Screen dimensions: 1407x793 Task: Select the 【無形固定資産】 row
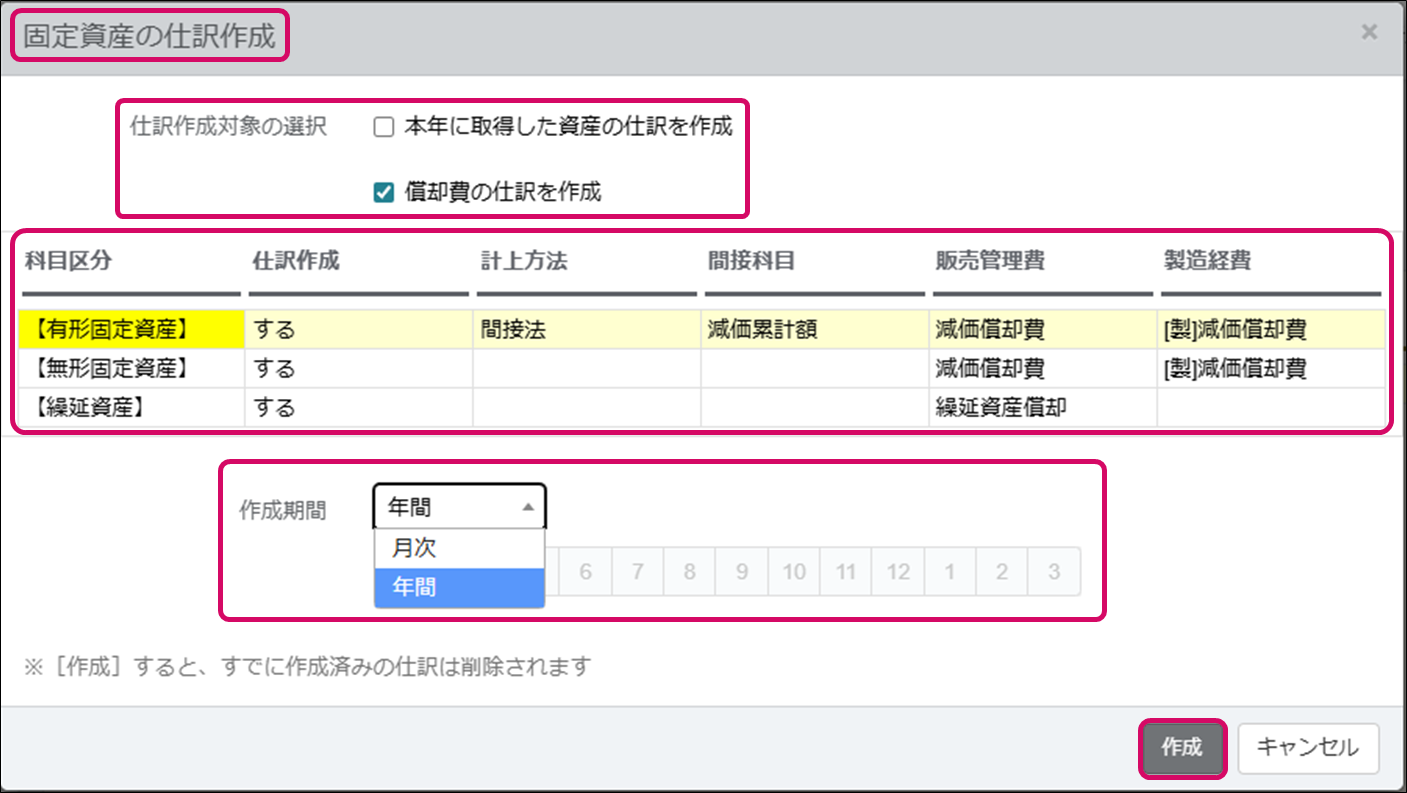[x=130, y=369]
